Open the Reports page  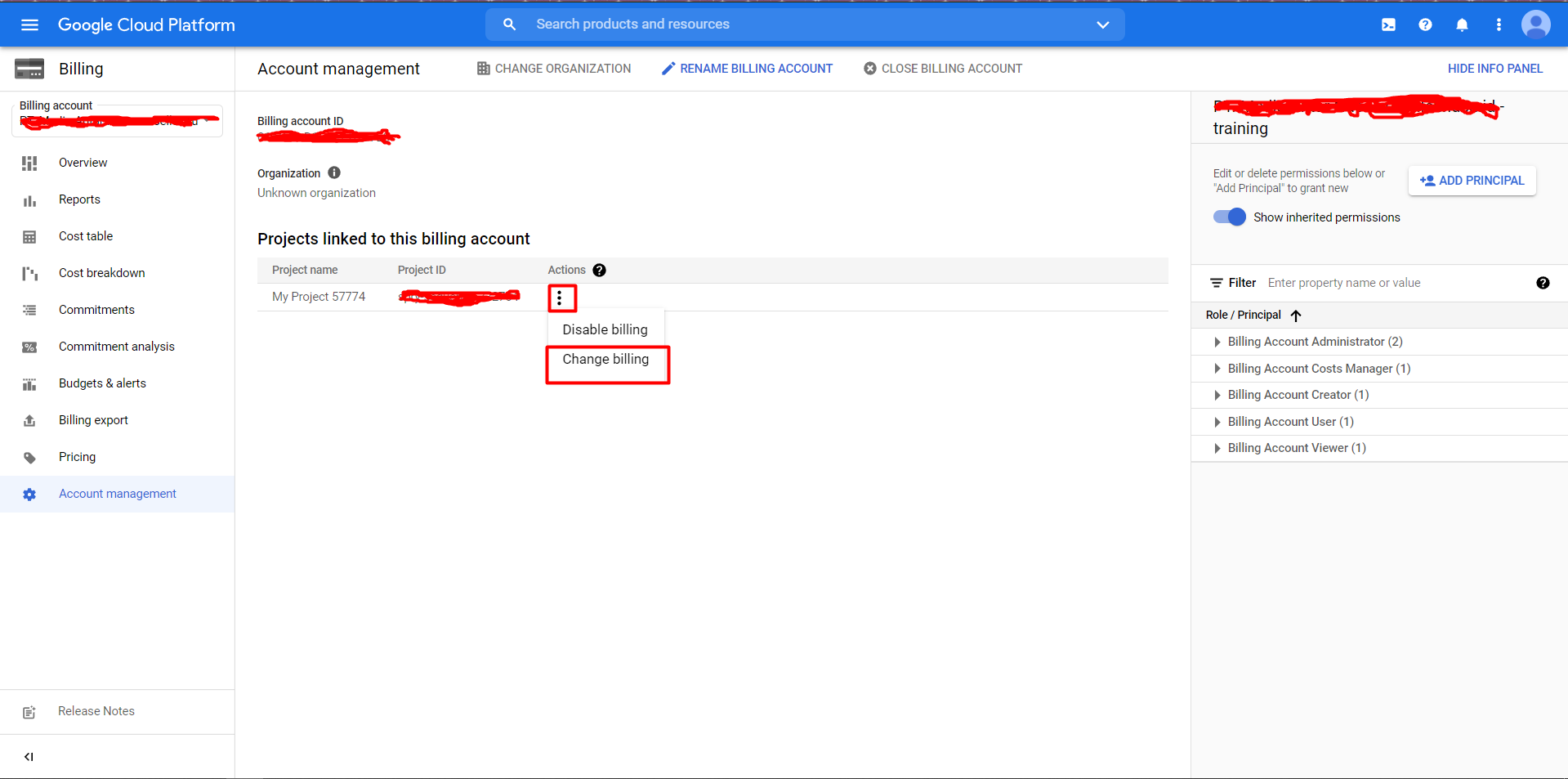click(79, 199)
